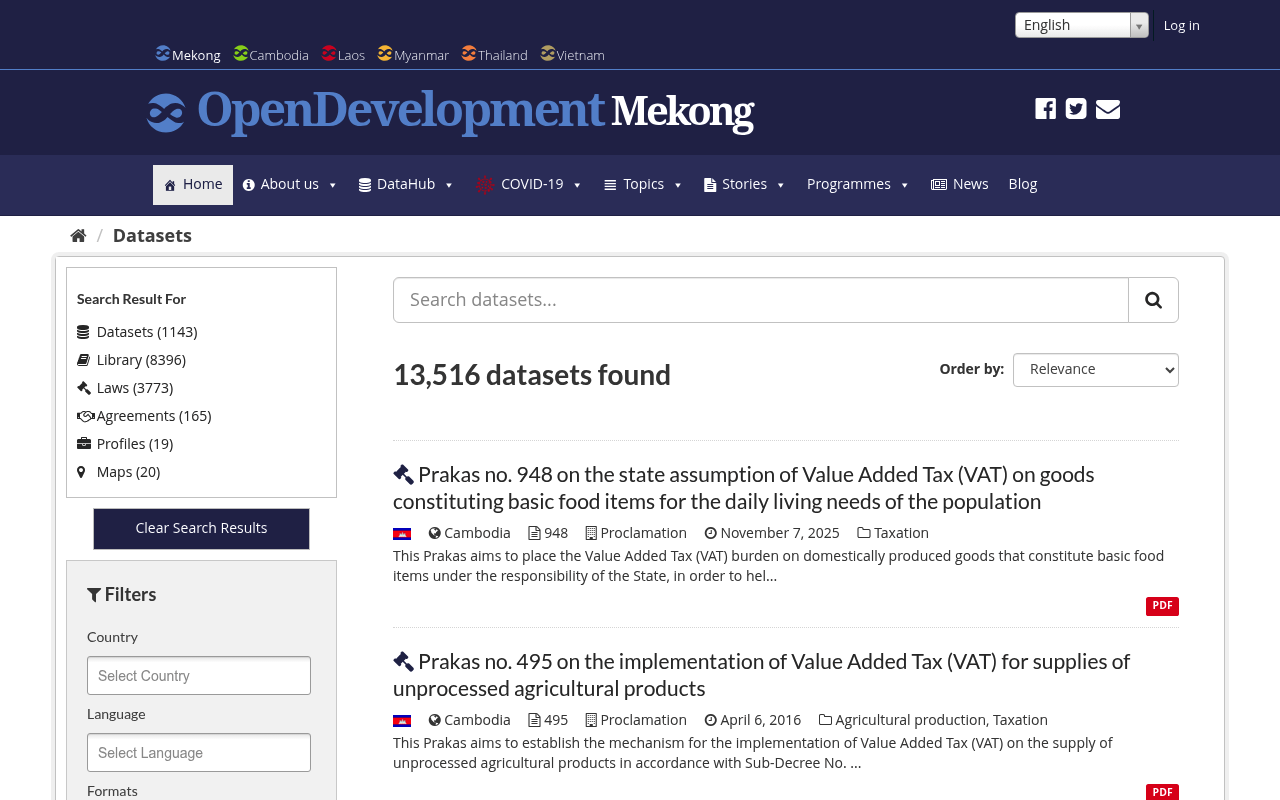The height and width of the screenshot is (800, 1280).
Task: Expand the COVID-19 menu
Action: click(x=529, y=185)
